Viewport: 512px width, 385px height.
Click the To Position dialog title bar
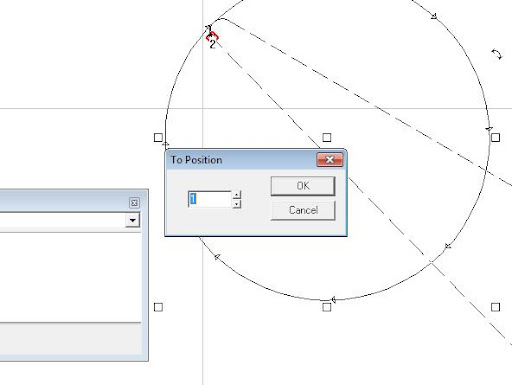pyautogui.click(x=242, y=160)
